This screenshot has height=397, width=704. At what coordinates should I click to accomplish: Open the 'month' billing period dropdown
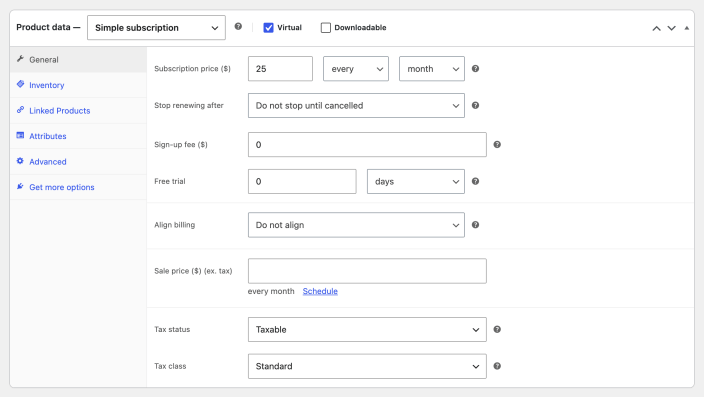[x=431, y=69]
